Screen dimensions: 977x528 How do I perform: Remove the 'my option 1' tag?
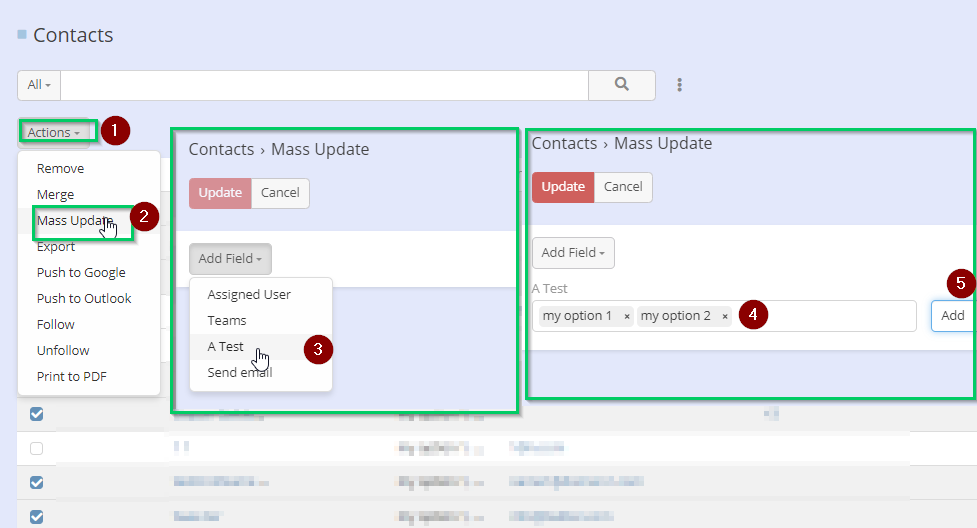coord(627,316)
